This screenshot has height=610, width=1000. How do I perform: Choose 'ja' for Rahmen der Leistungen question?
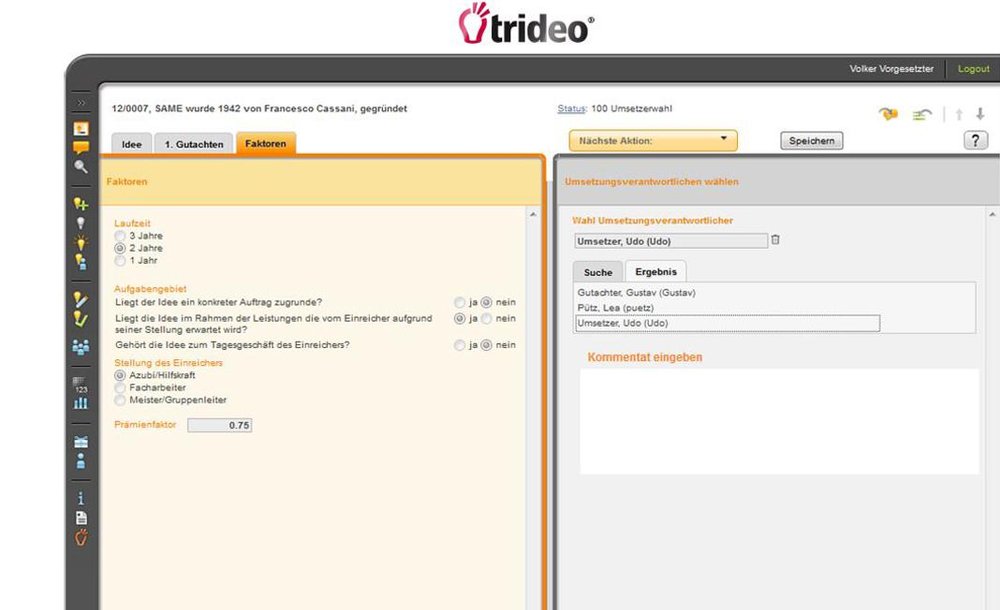[x=459, y=318]
